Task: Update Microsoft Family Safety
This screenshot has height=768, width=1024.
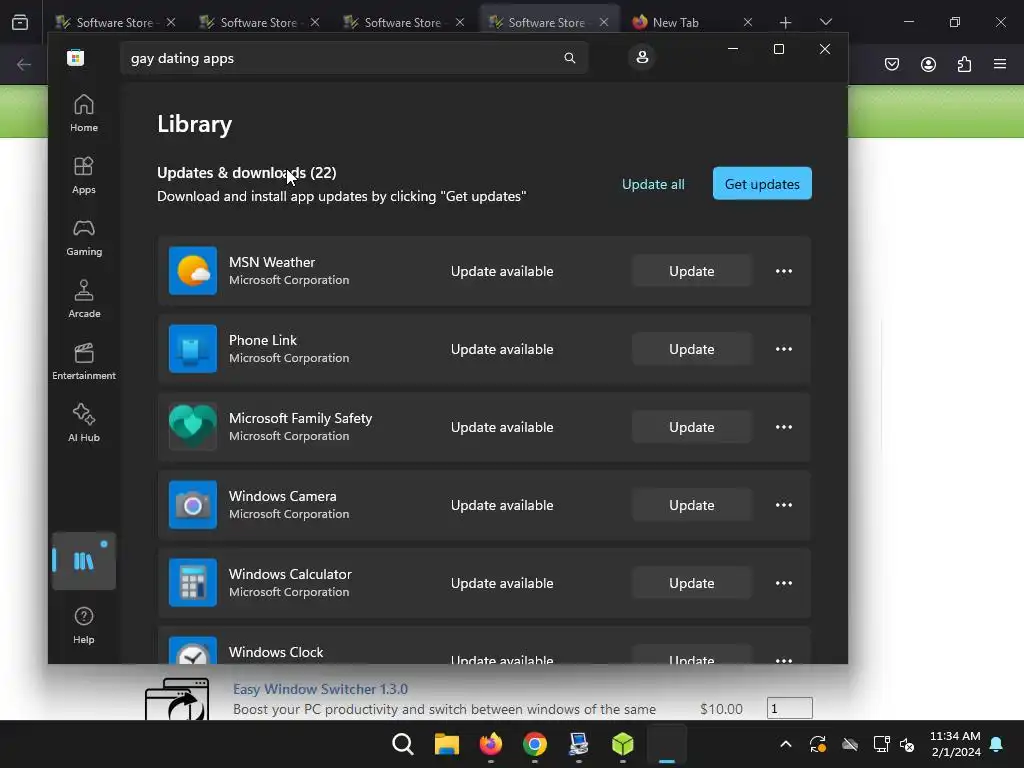Action: [692, 427]
